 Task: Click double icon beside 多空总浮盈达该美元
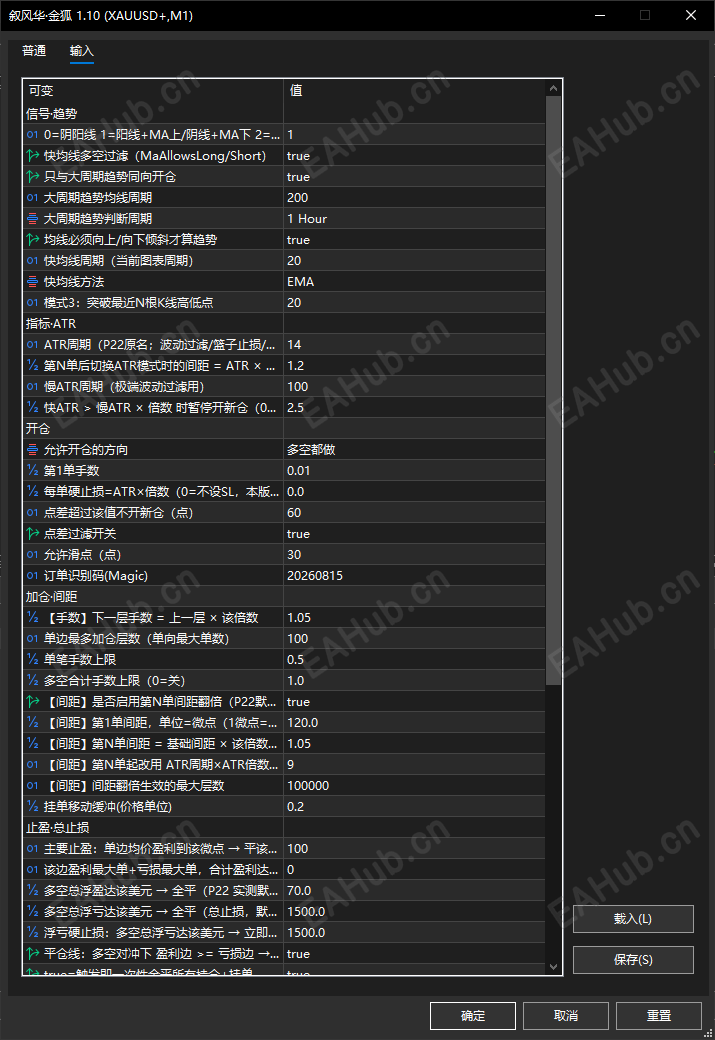(x=32, y=891)
